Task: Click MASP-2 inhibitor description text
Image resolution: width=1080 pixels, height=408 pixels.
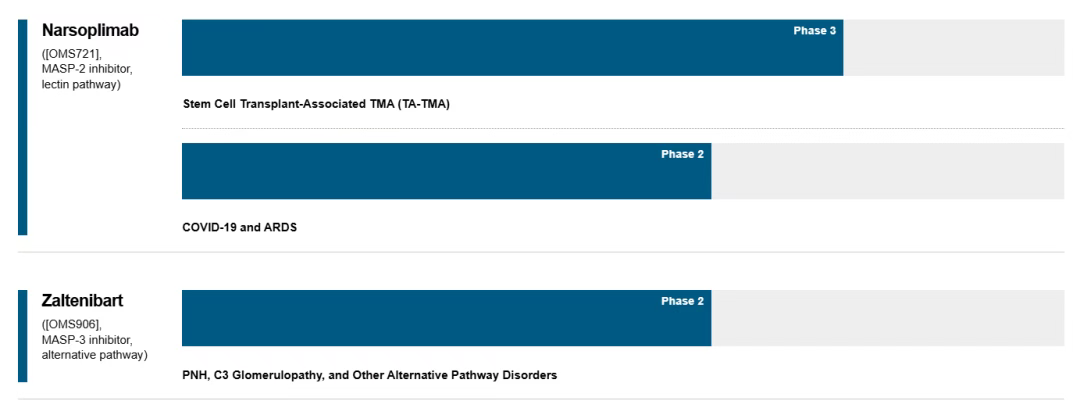Action: [86, 67]
